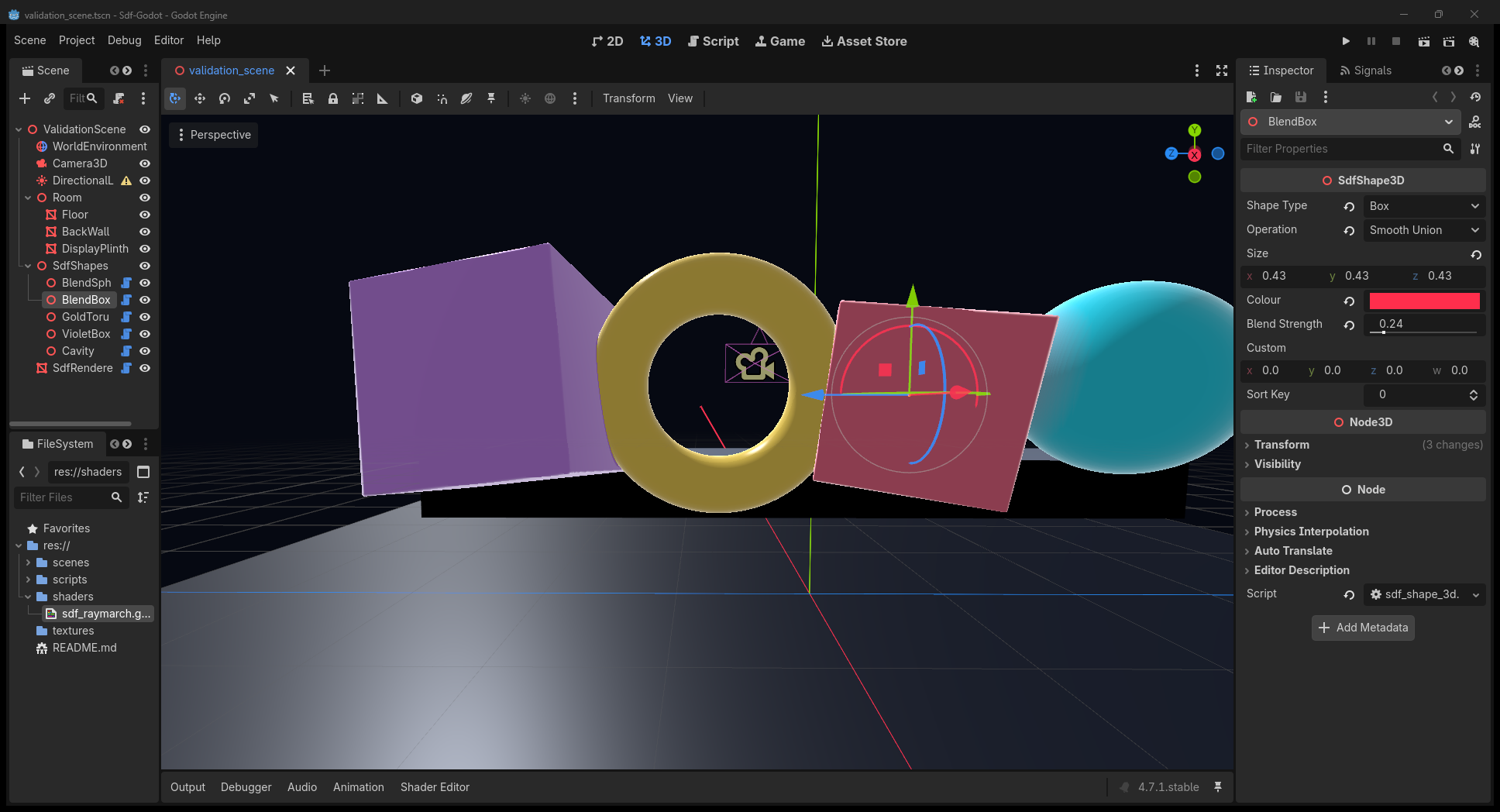This screenshot has height=812, width=1500.
Task: Open the Shape Type dropdown
Action: click(1424, 206)
